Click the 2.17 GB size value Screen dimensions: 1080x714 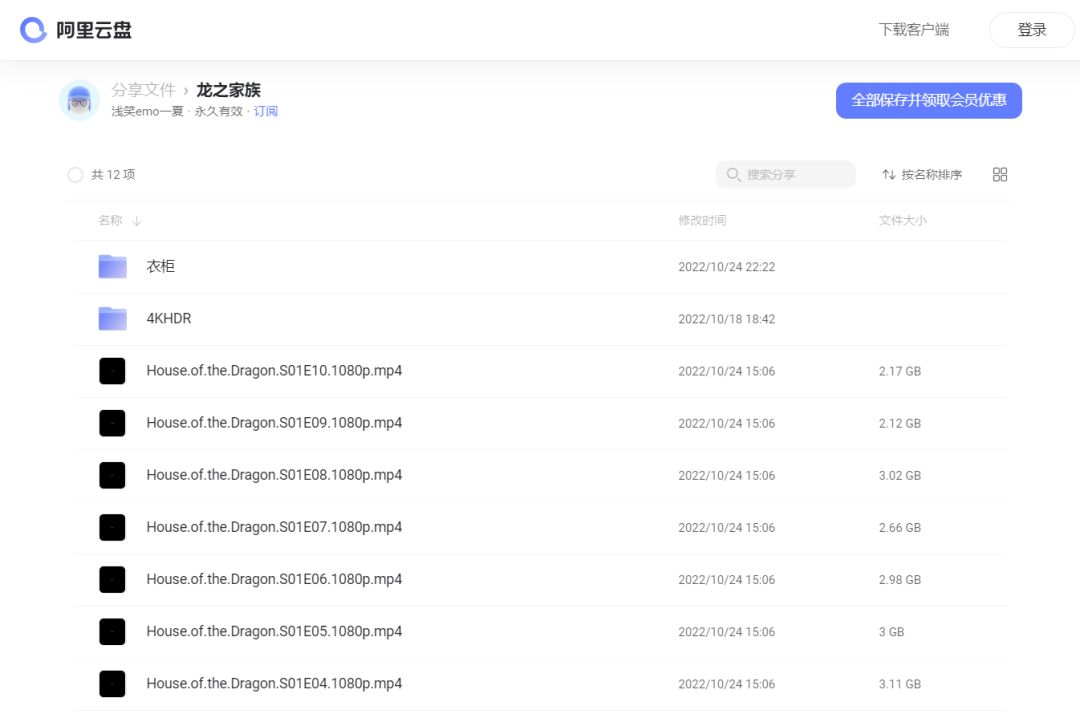pyautogui.click(x=900, y=372)
